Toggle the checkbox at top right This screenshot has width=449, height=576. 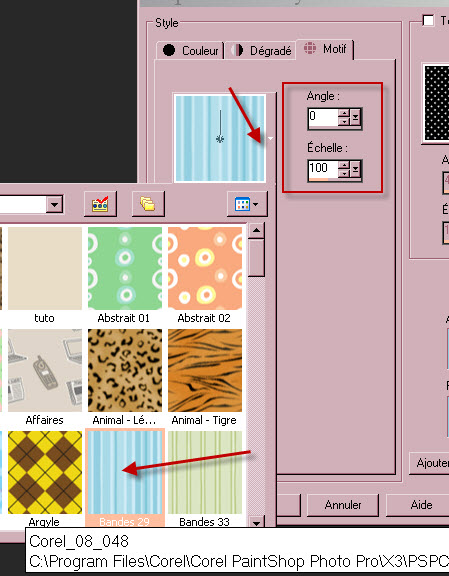point(428,20)
